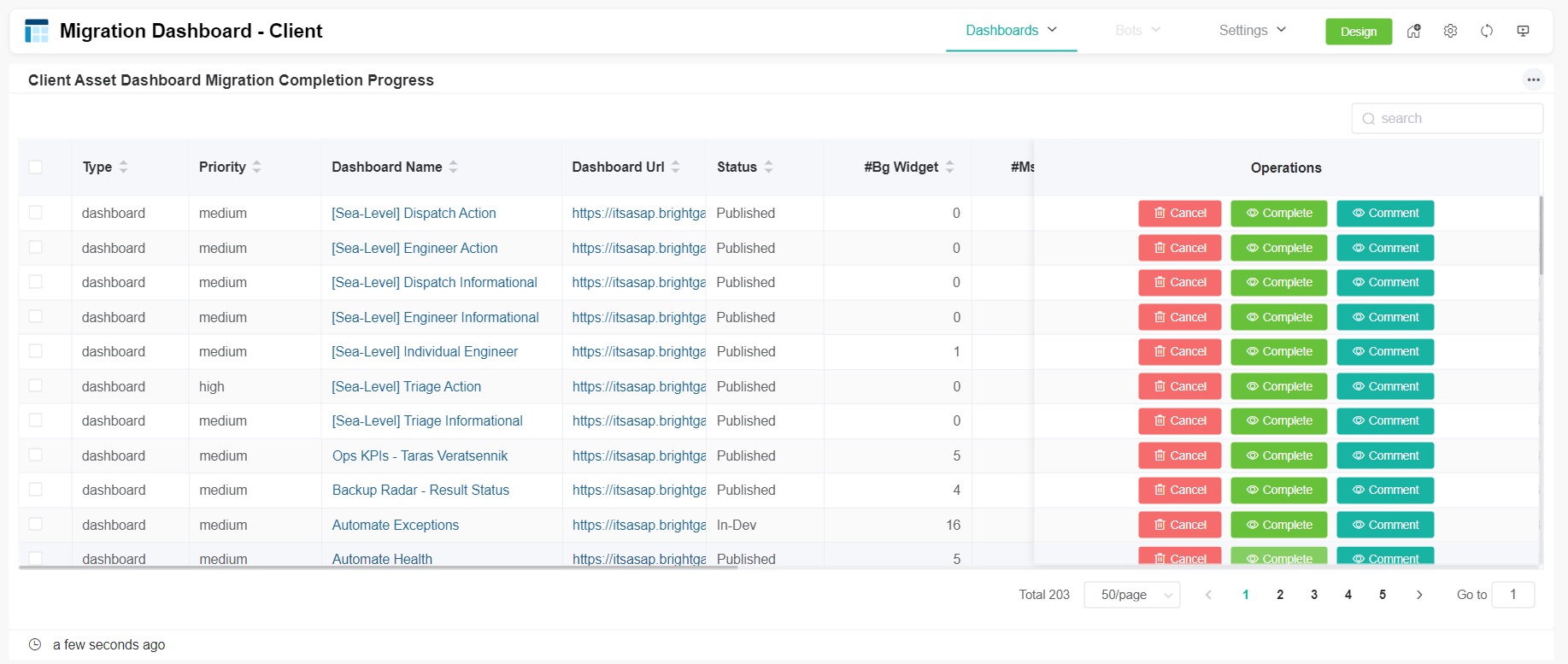Go to page 5
Viewport: 1568px width, 664px height.
coord(1383,595)
